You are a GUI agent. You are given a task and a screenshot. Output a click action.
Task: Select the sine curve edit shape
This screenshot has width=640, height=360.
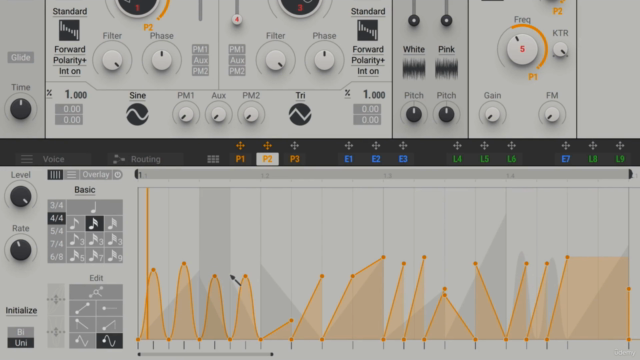pos(82,341)
